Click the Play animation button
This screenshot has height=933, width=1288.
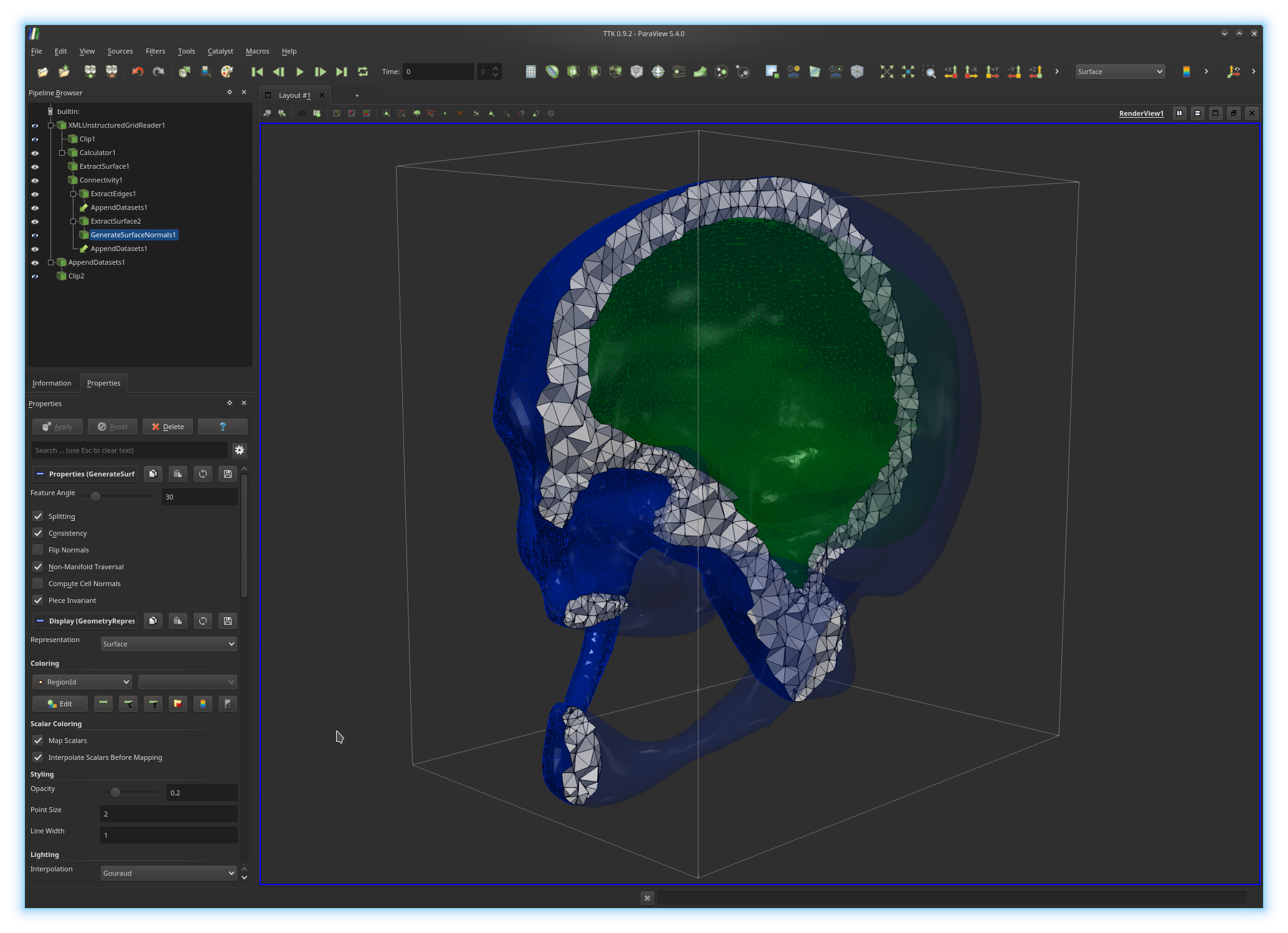point(299,72)
